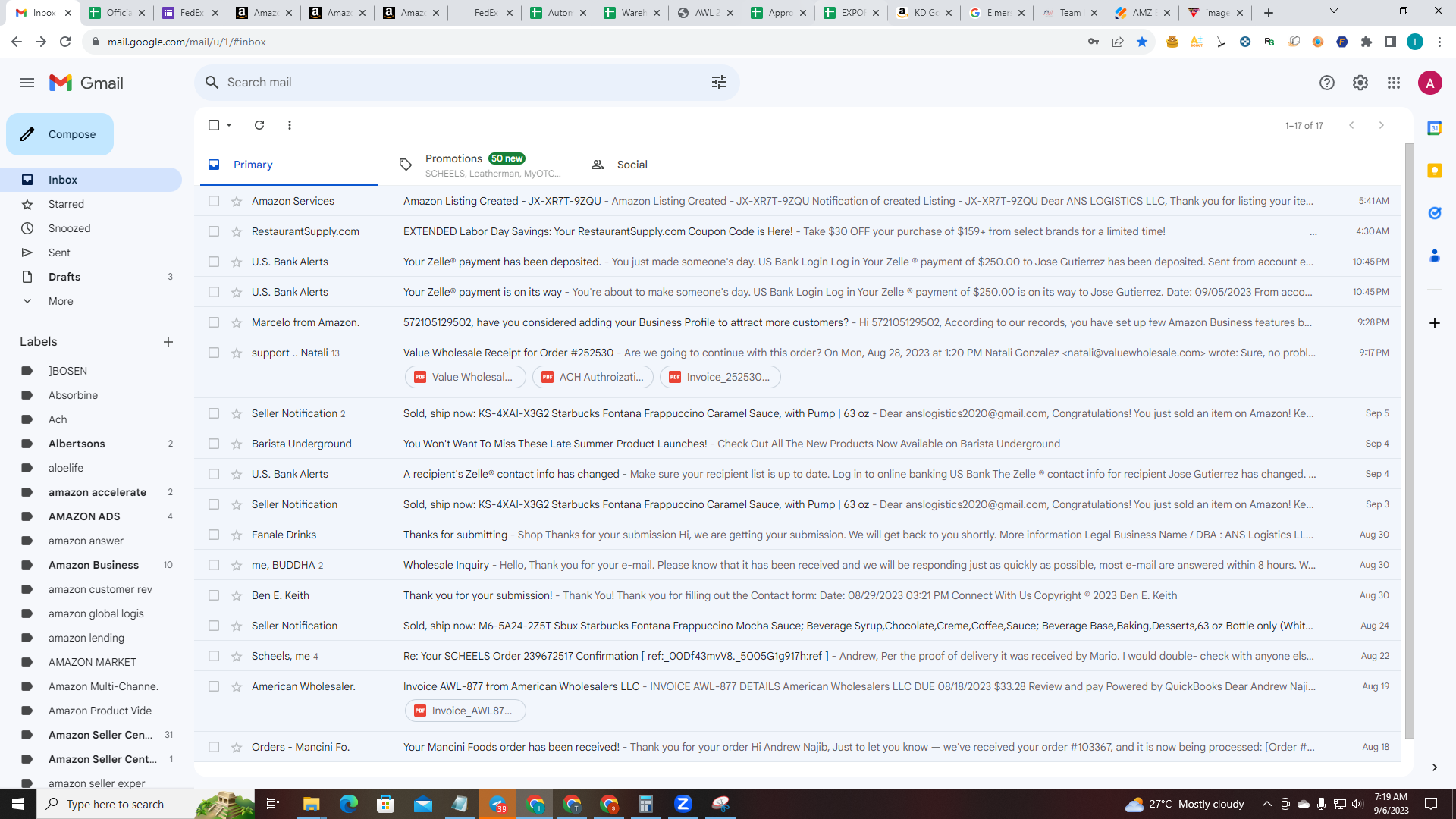Click the inbox vertical scrollbar
1456x819 pixels.
coord(1409,440)
